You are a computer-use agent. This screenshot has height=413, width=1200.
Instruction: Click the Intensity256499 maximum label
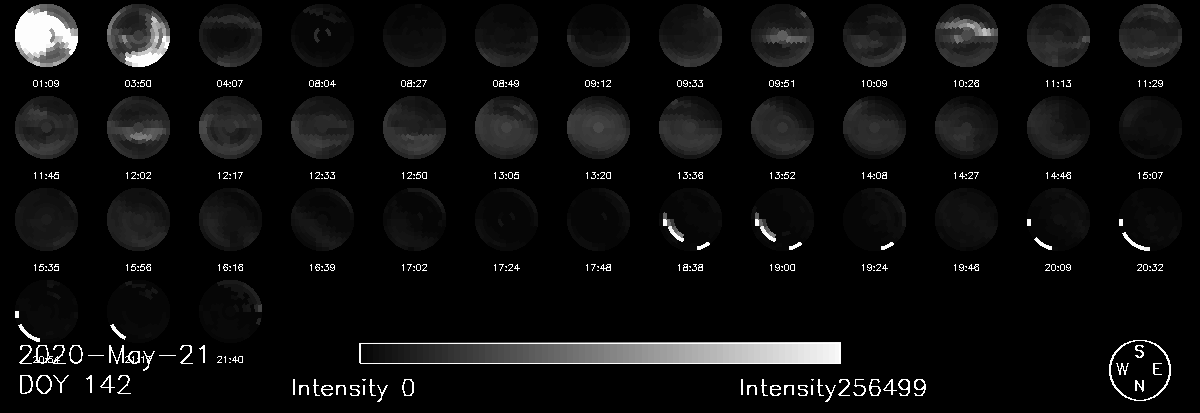833,388
